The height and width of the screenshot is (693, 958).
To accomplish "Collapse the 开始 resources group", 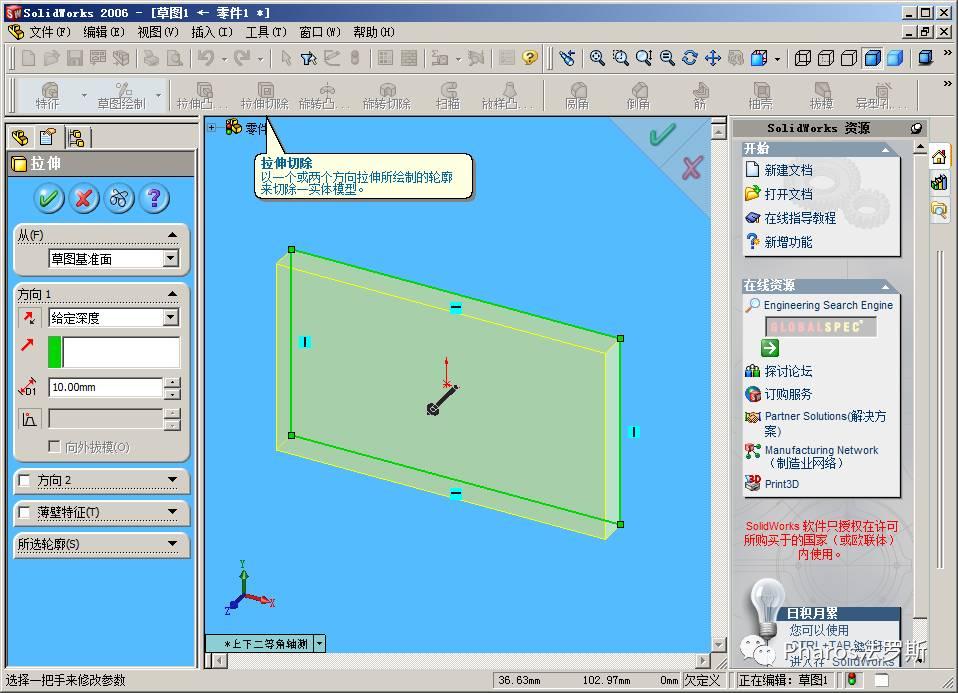I will point(885,149).
